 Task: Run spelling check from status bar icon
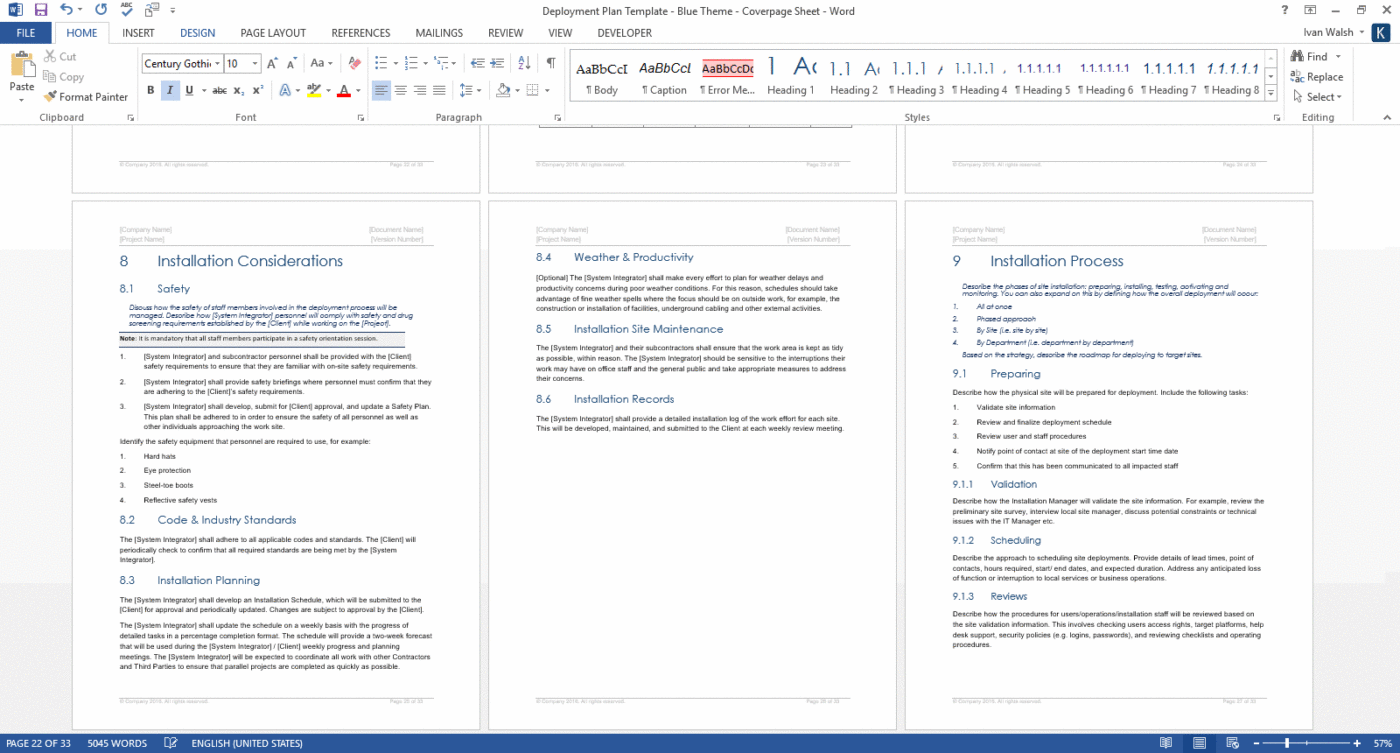tap(170, 744)
